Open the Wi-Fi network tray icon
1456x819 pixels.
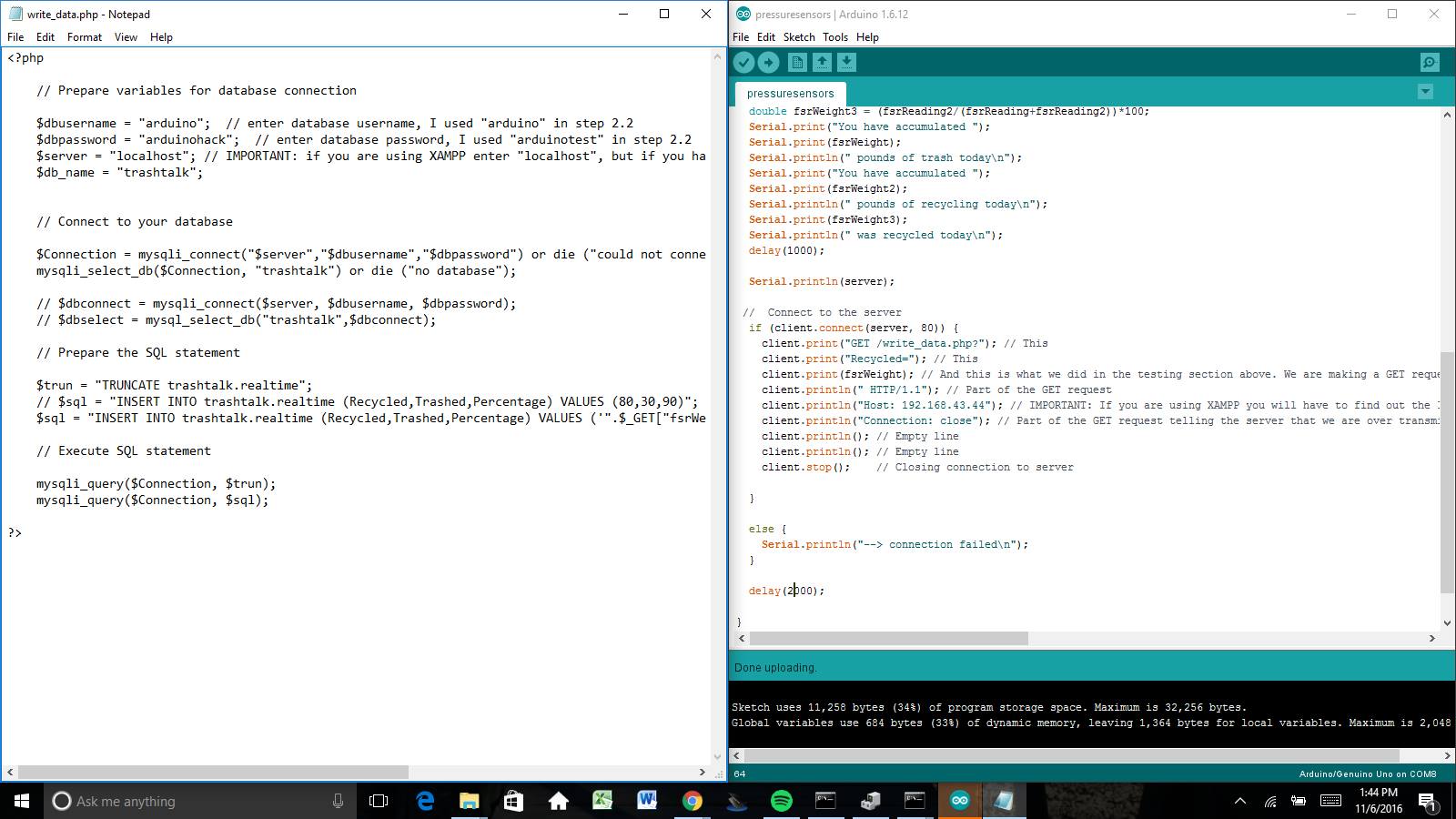click(x=1270, y=802)
